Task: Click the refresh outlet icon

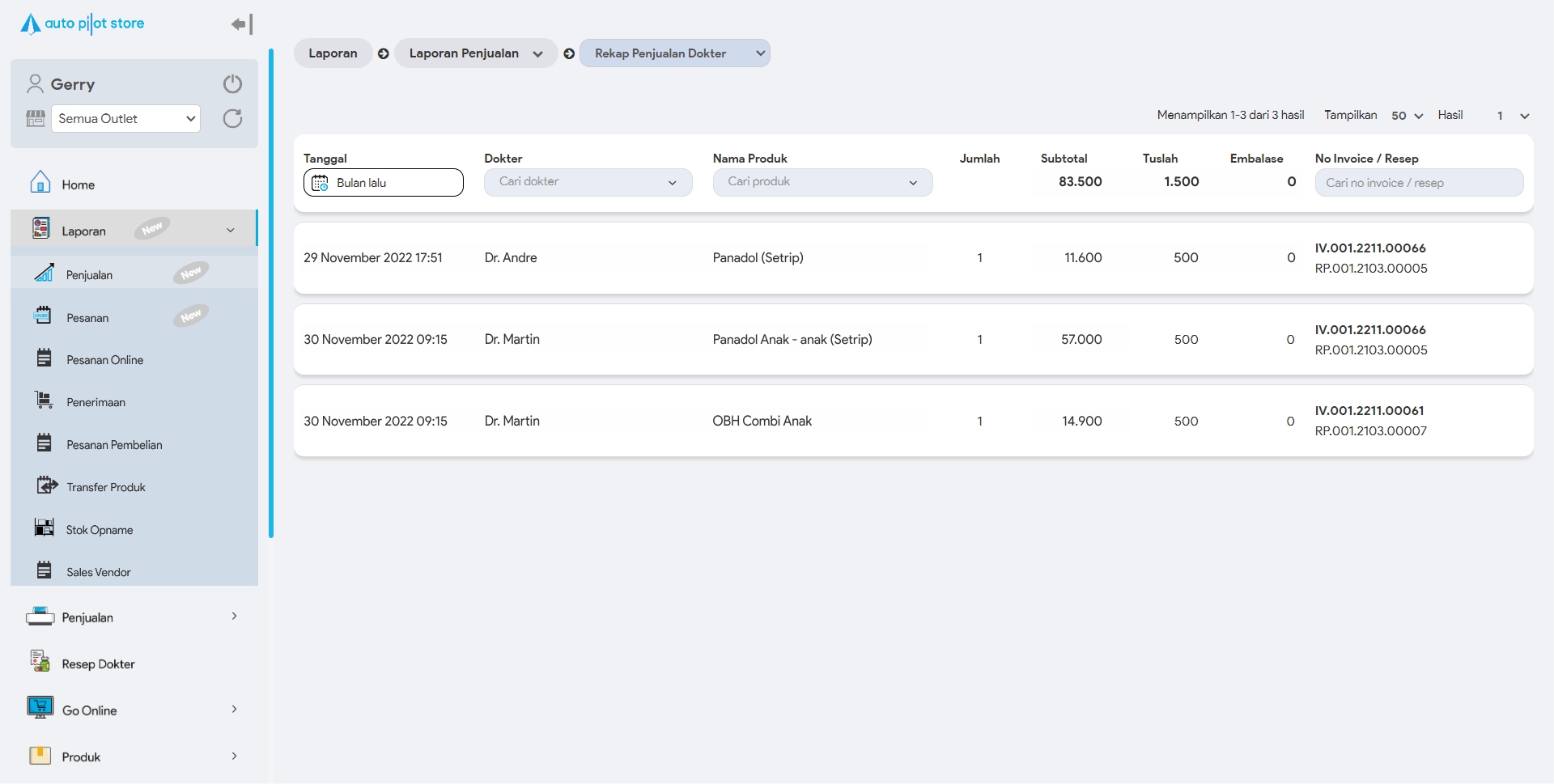Action: click(x=232, y=119)
